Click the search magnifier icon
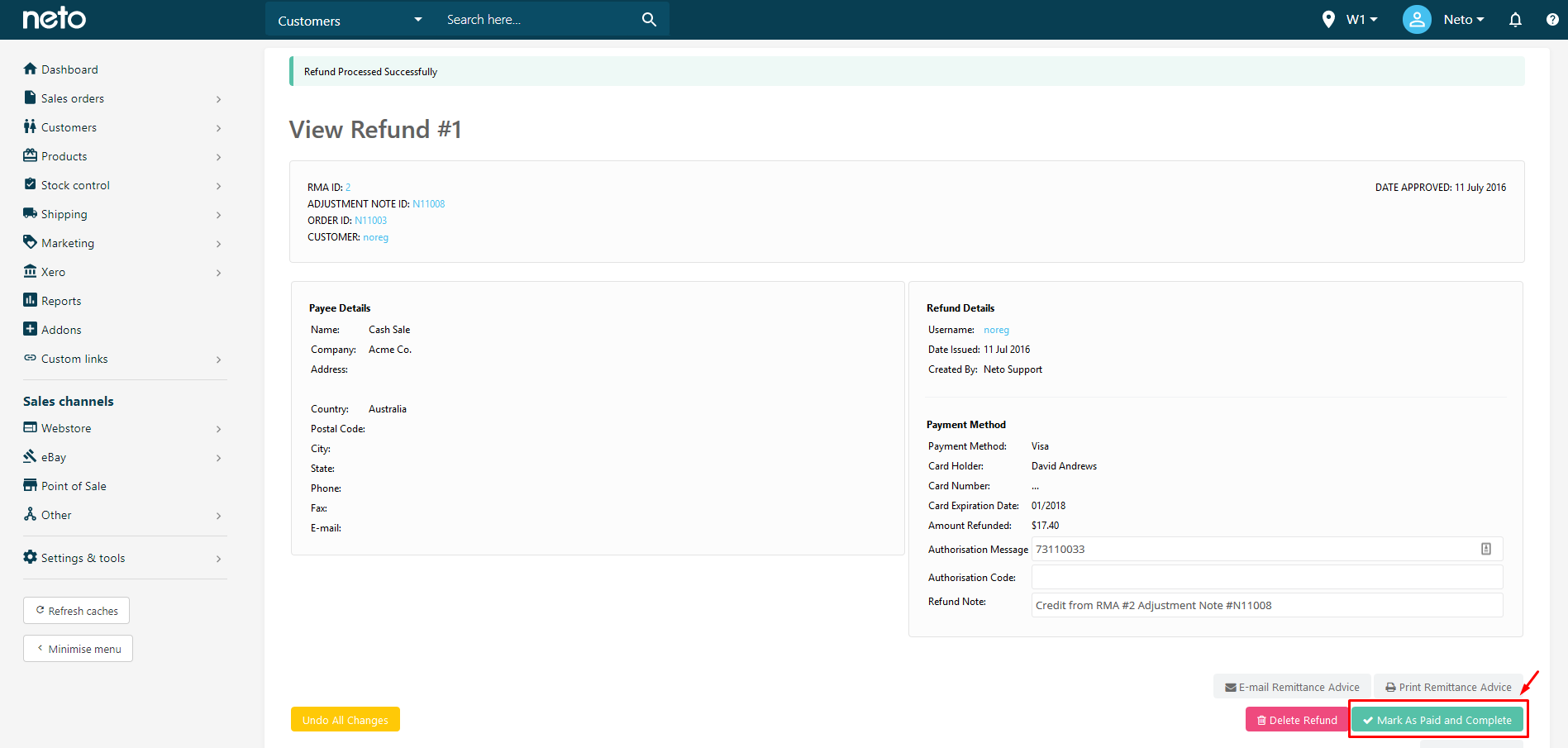 [x=649, y=19]
